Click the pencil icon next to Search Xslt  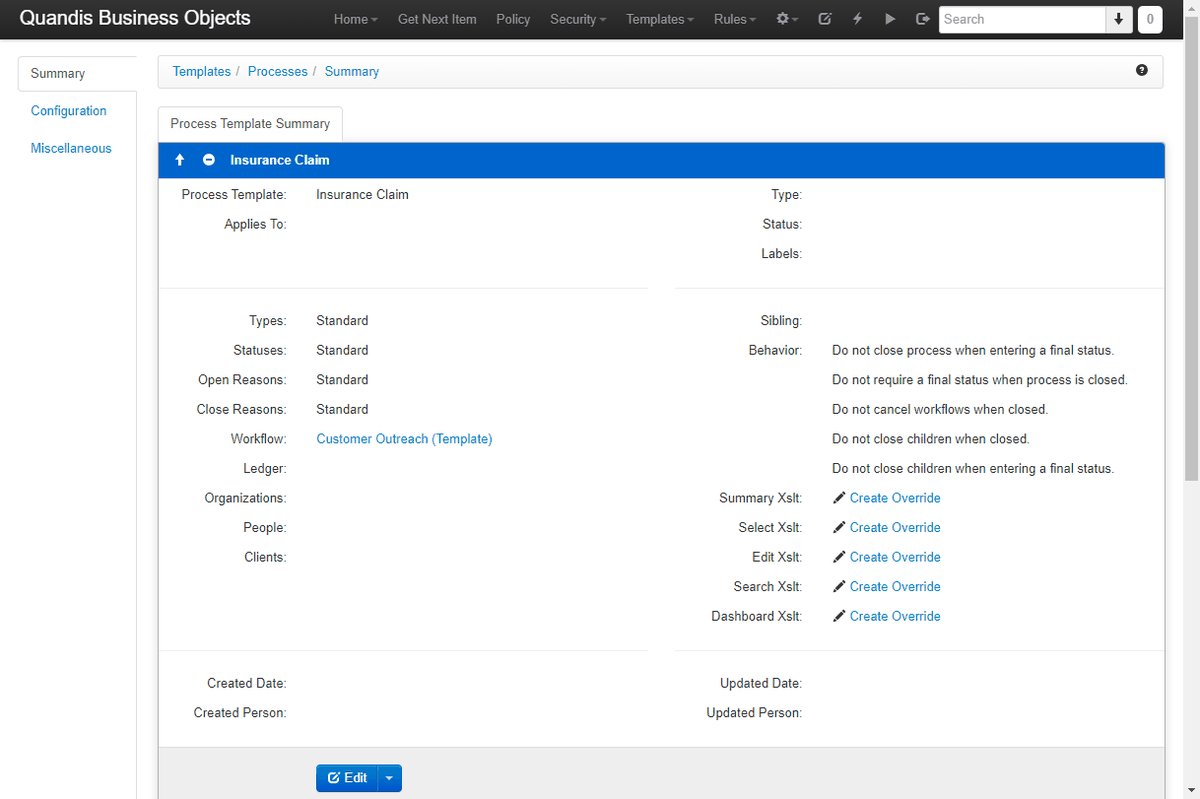click(x=839, y=586)
